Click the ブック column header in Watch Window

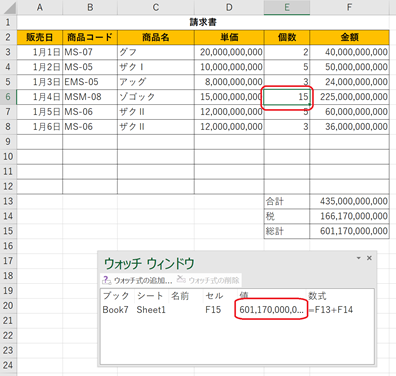(116, 296)
